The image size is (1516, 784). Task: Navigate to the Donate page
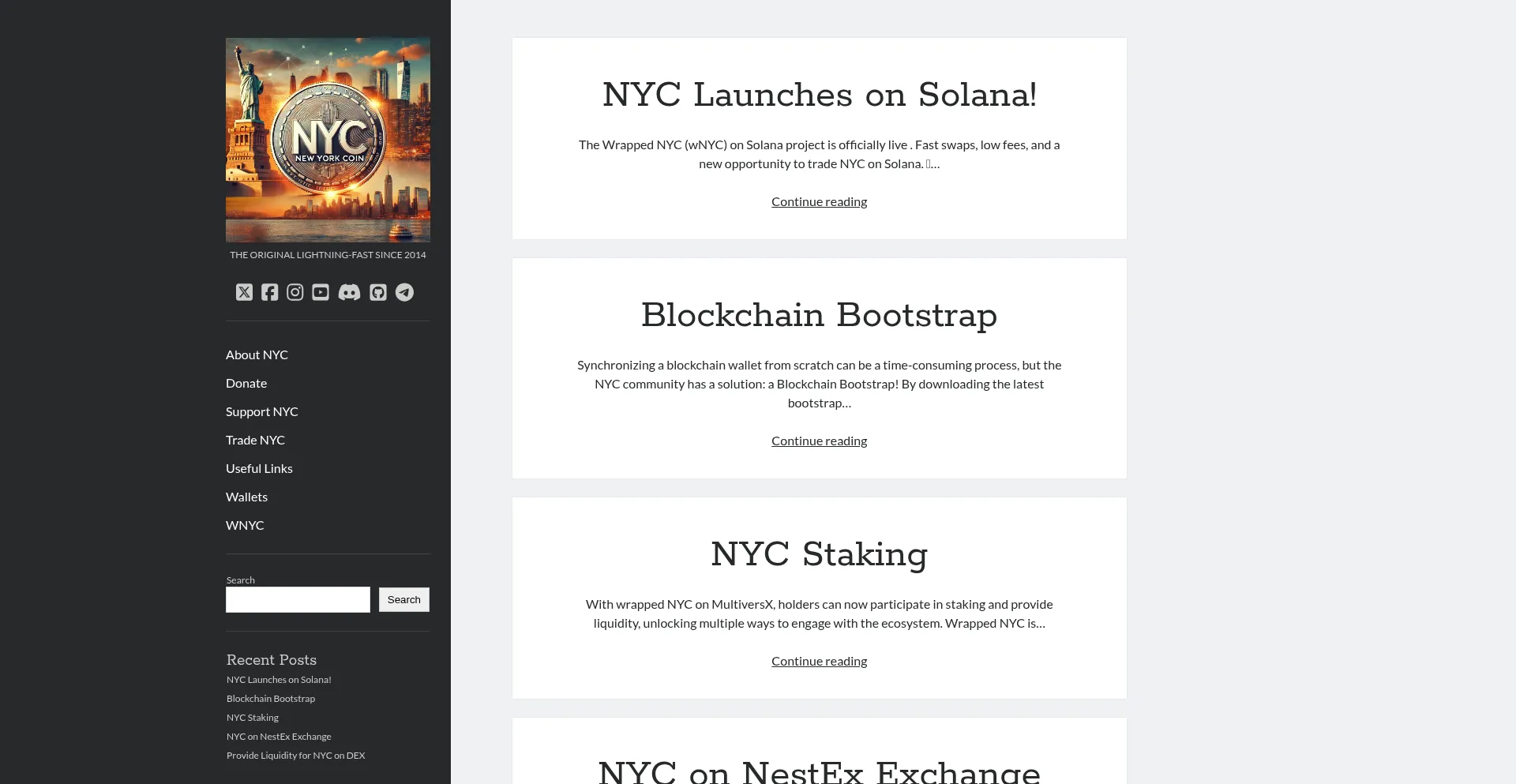246,383
